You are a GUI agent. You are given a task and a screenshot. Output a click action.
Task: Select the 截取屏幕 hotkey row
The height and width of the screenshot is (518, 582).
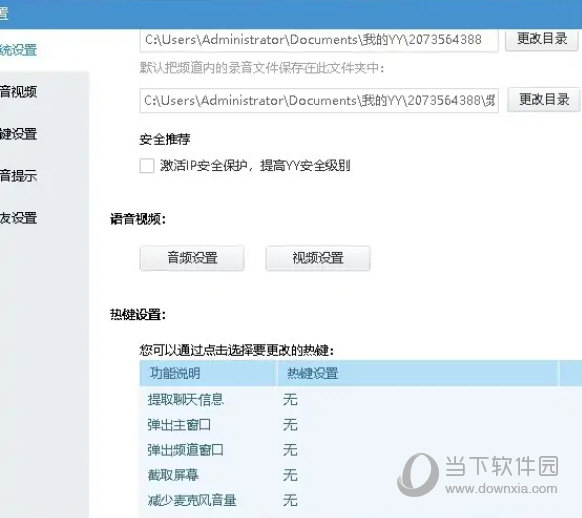pos(361,475)
